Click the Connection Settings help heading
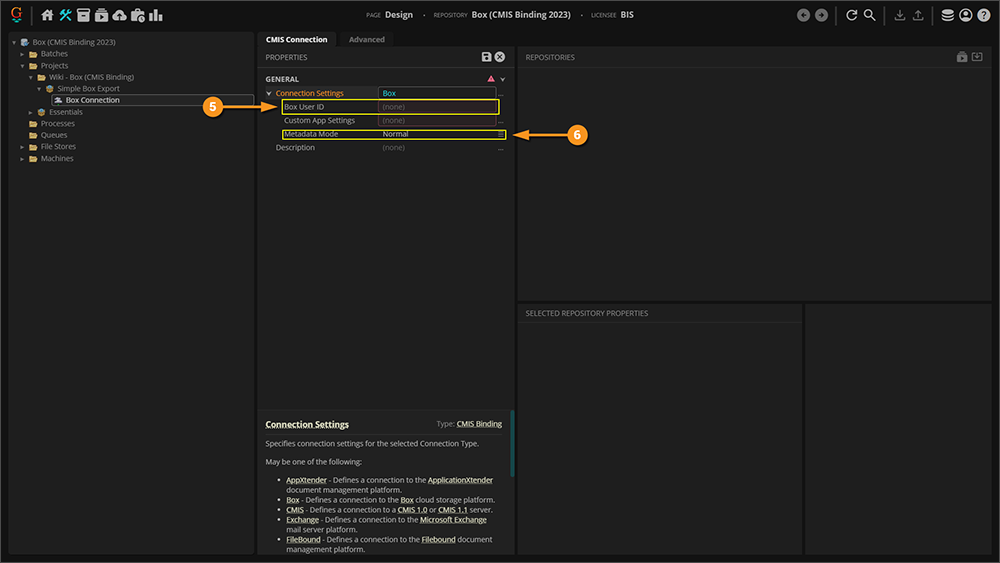 (x=307, y=425)
